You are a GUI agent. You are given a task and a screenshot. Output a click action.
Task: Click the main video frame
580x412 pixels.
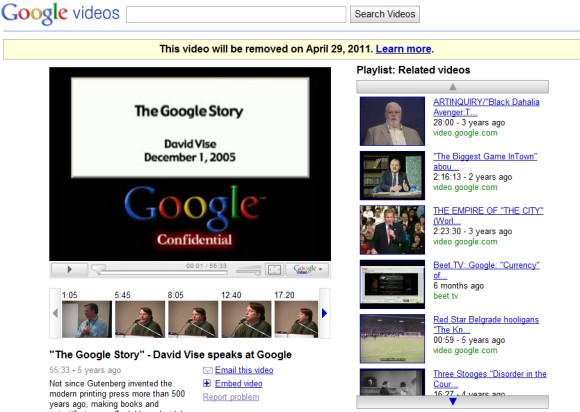coord(190,164)
